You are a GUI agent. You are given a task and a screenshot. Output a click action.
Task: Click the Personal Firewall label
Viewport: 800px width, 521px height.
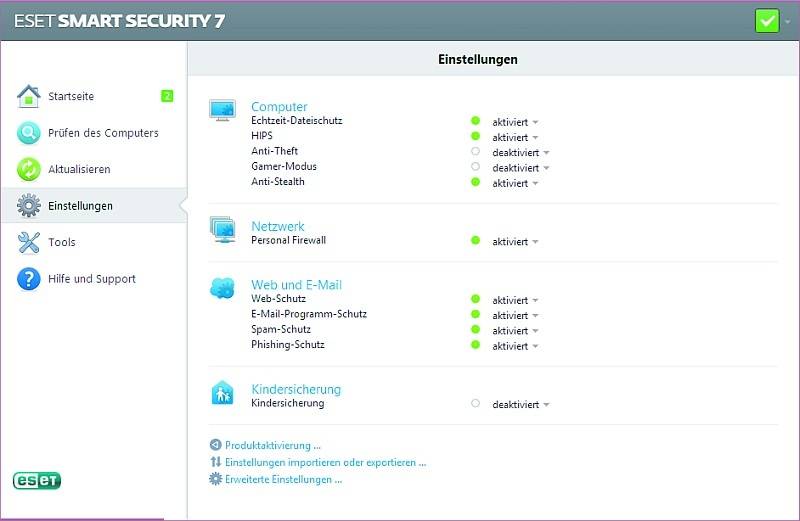tap(288, 240)
